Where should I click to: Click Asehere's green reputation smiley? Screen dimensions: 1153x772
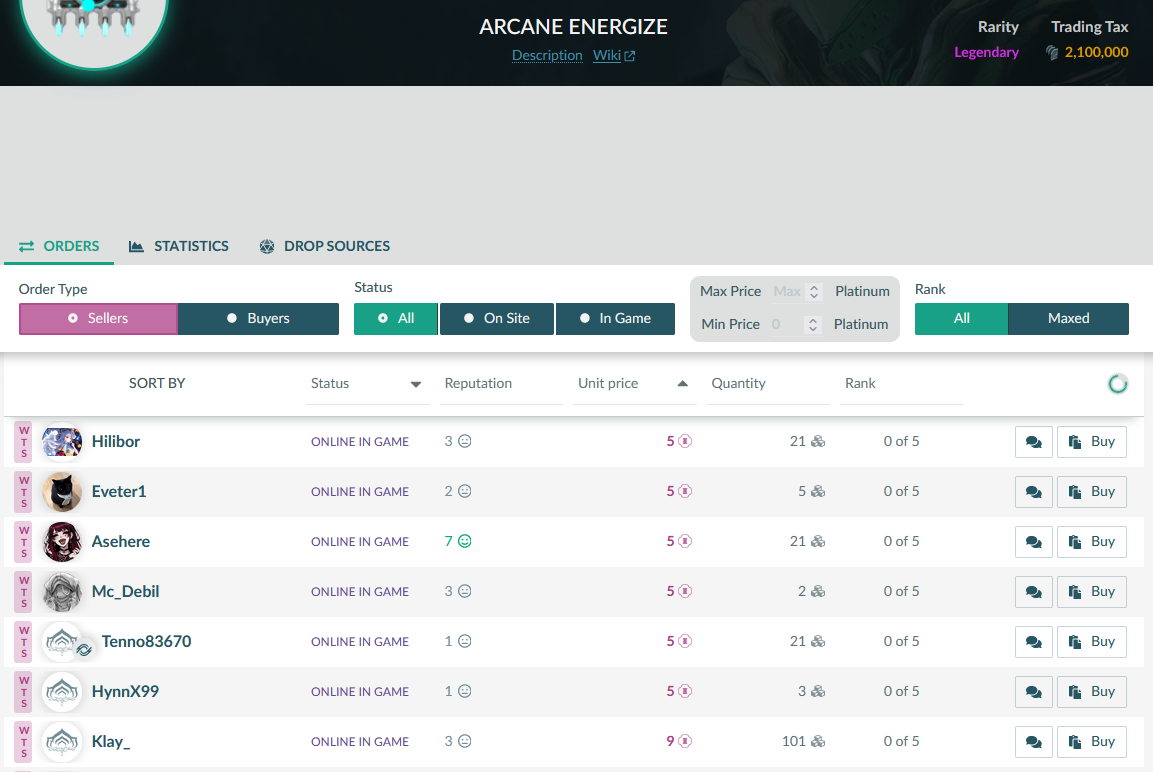pyautogui.click(x=465, y=541)
